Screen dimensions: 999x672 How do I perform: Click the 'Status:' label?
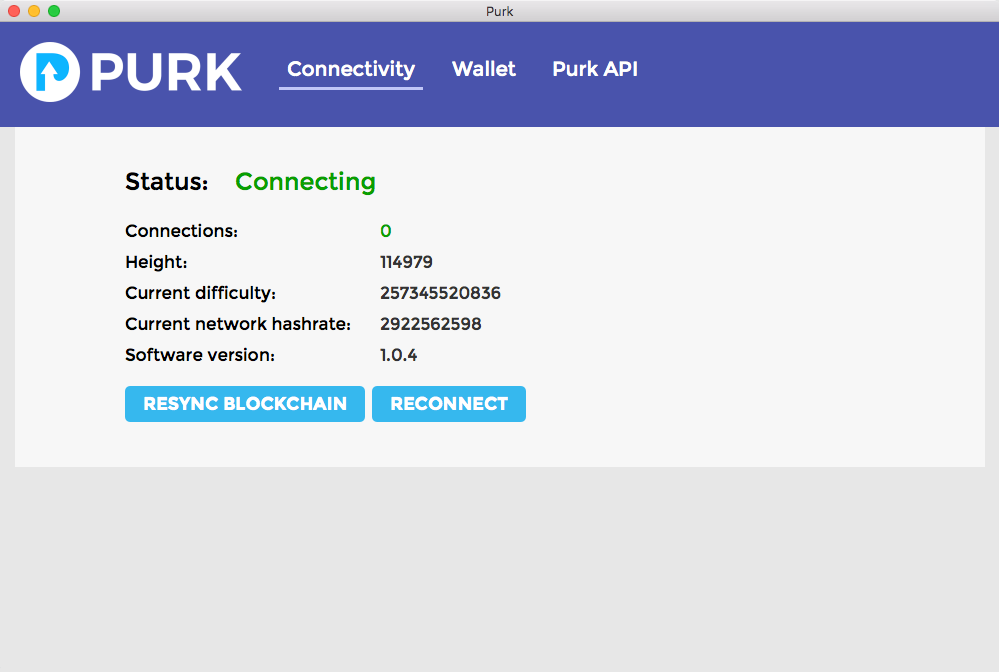click(x=167, y=182)
